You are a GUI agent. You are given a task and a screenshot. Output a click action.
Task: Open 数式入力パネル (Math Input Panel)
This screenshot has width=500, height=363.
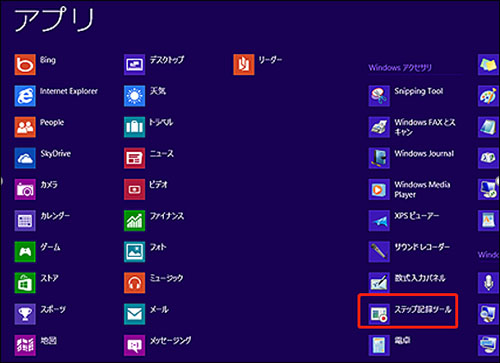coord(379,283)
